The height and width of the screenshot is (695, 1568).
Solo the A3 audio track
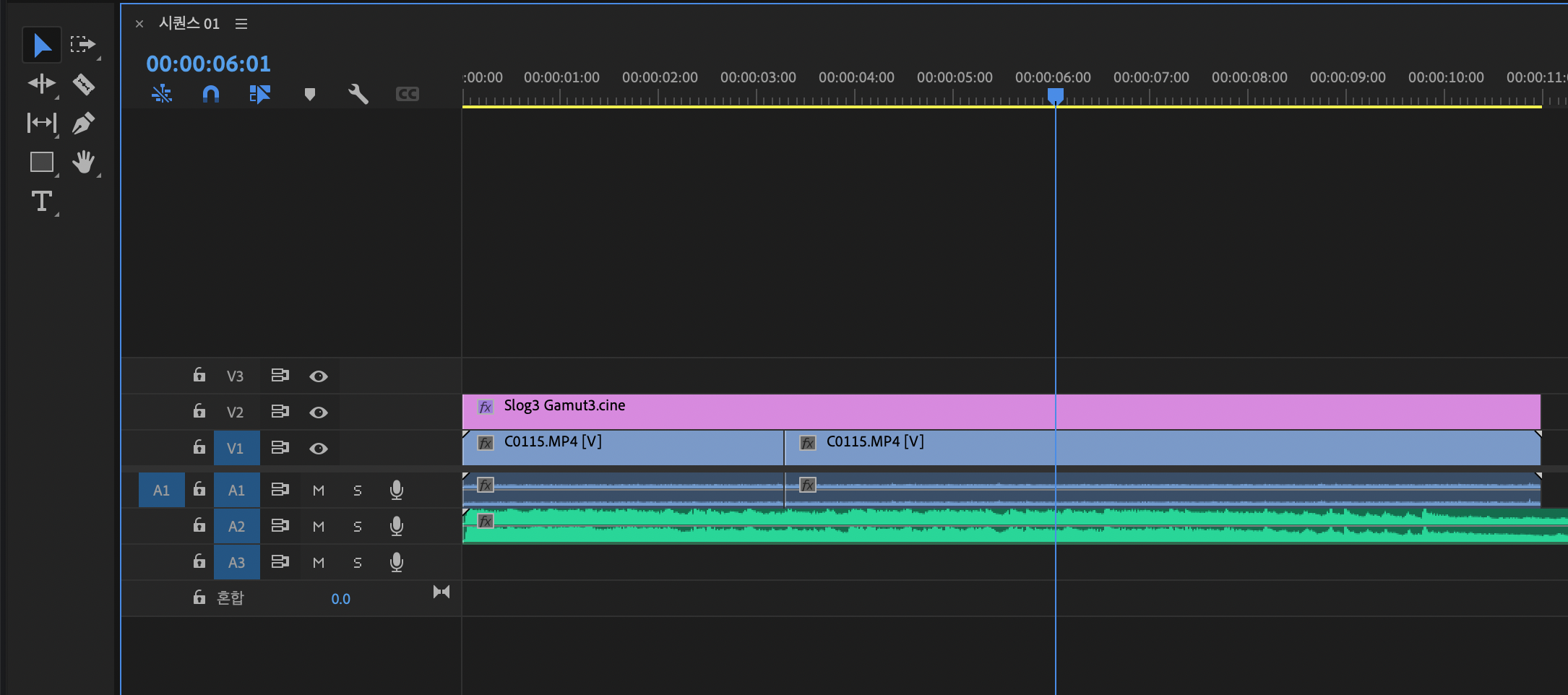click(x=358, y=563)
